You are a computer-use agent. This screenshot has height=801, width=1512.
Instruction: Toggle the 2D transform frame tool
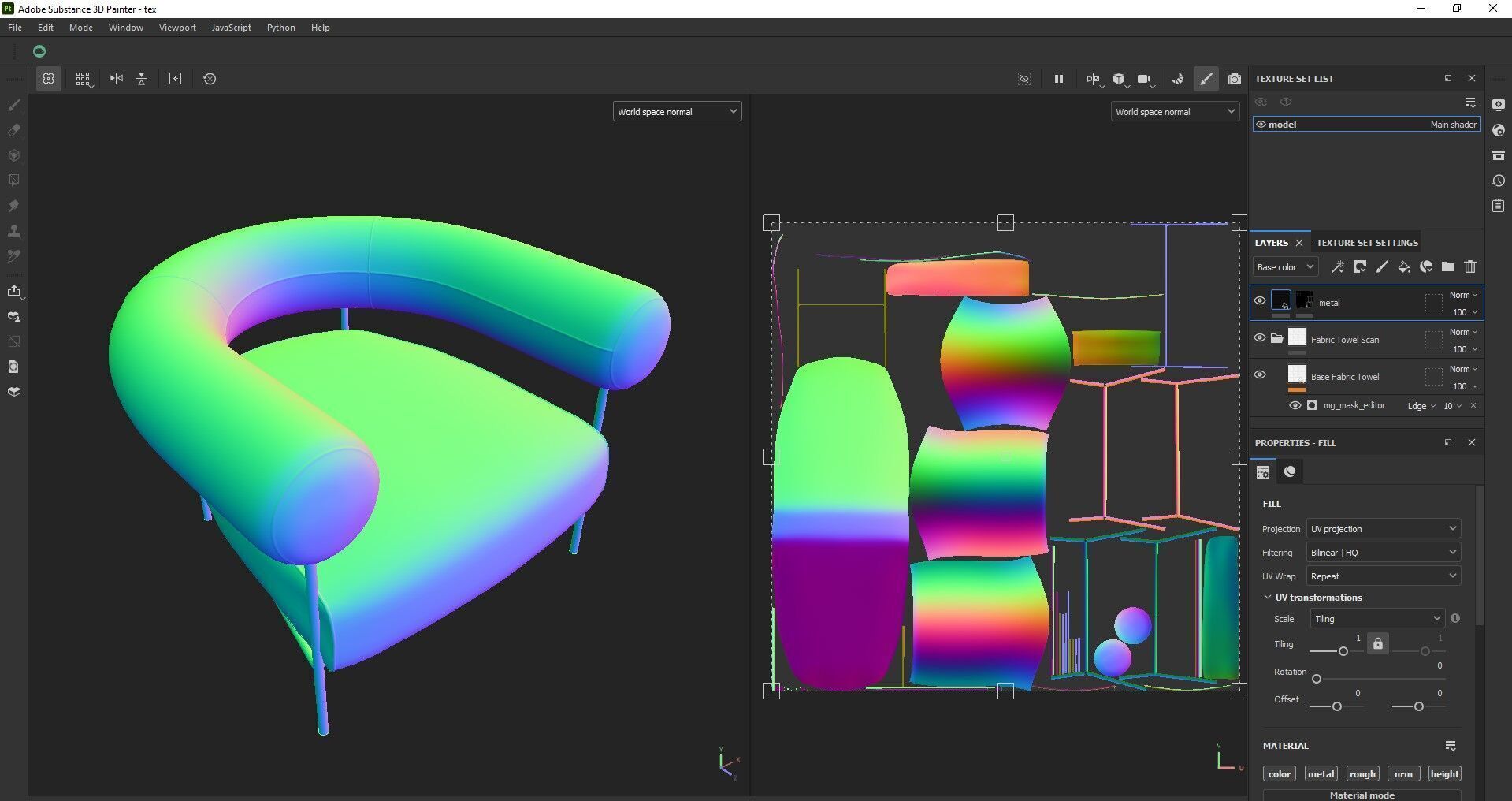click(49, 79)
